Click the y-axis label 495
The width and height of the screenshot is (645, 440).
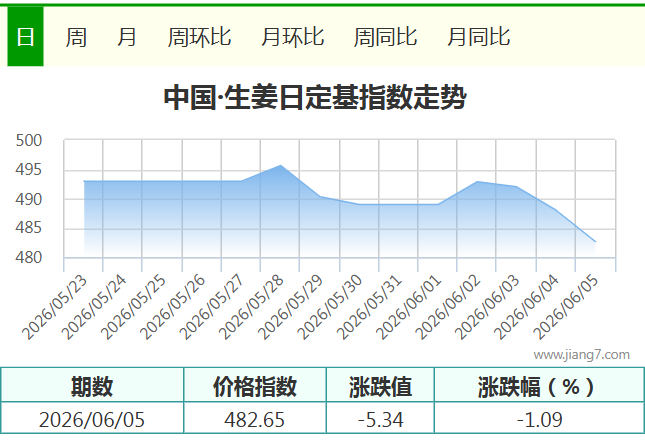tap(29, 169)
